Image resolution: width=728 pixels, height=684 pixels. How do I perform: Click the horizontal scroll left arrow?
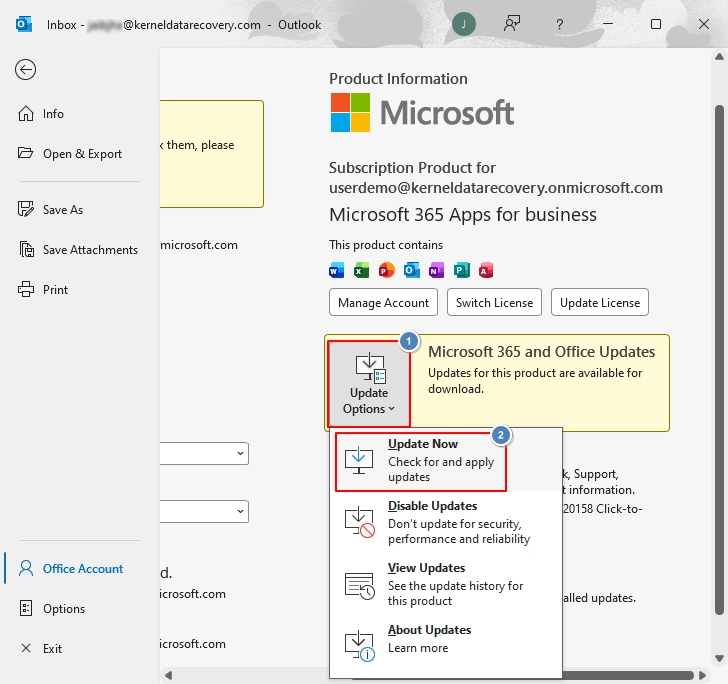[x=169, y=675]
